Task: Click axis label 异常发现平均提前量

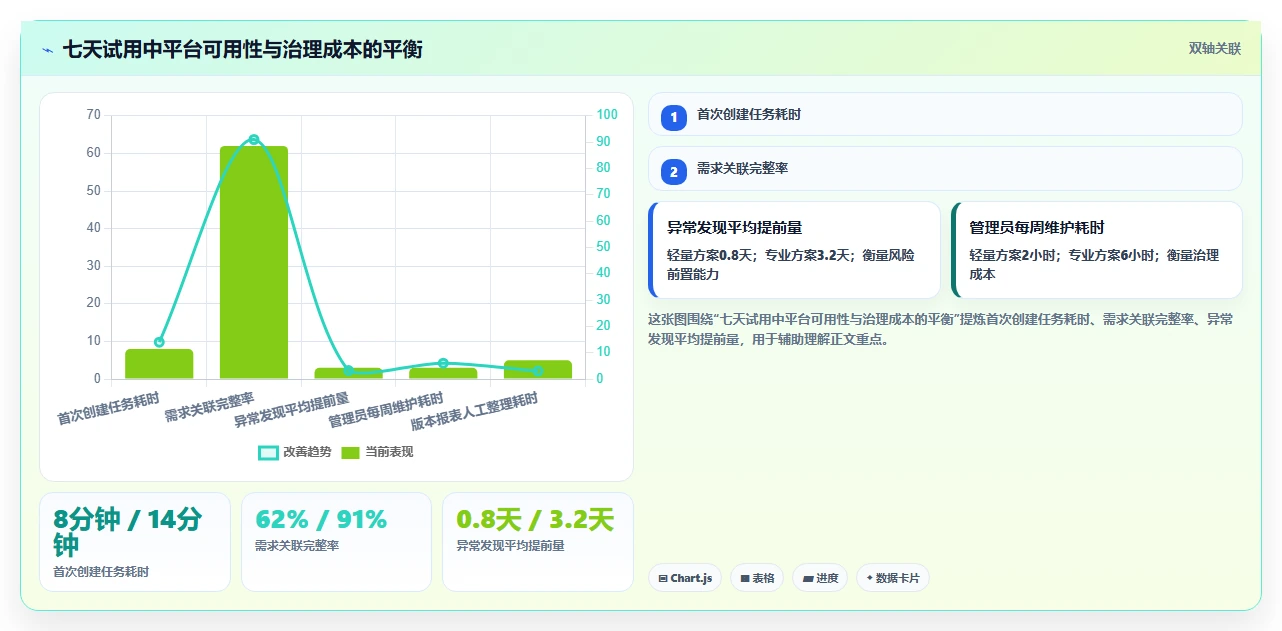Action: click(x=292, y=410)
